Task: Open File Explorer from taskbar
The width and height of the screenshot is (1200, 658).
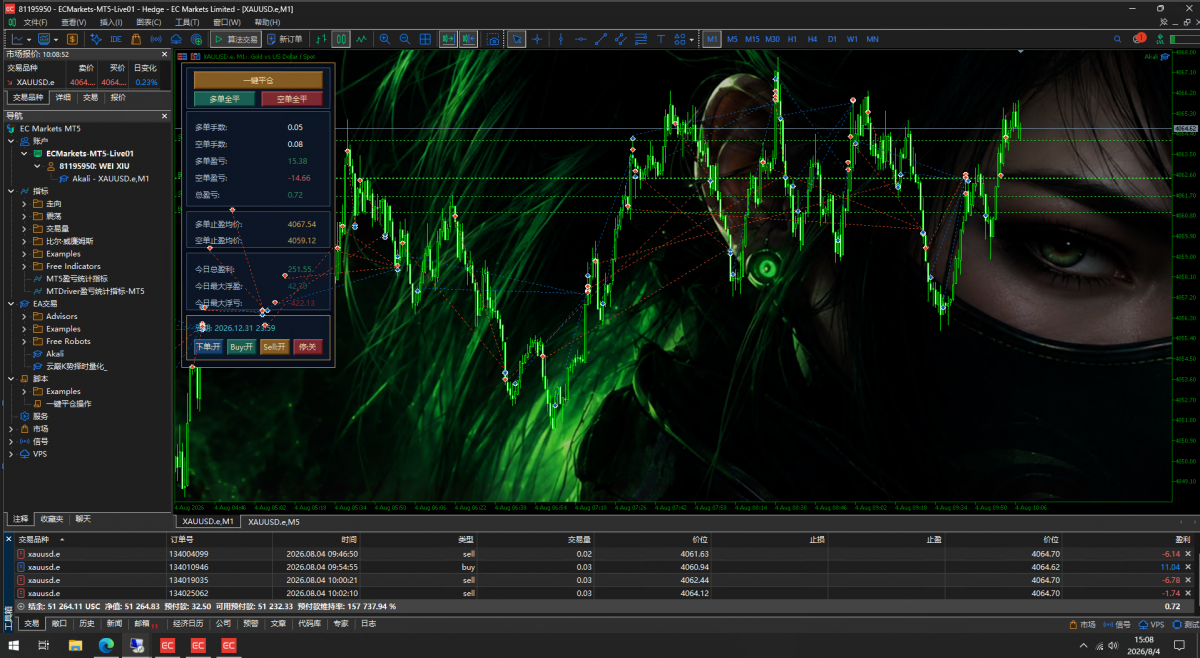Action: [75, 646]
